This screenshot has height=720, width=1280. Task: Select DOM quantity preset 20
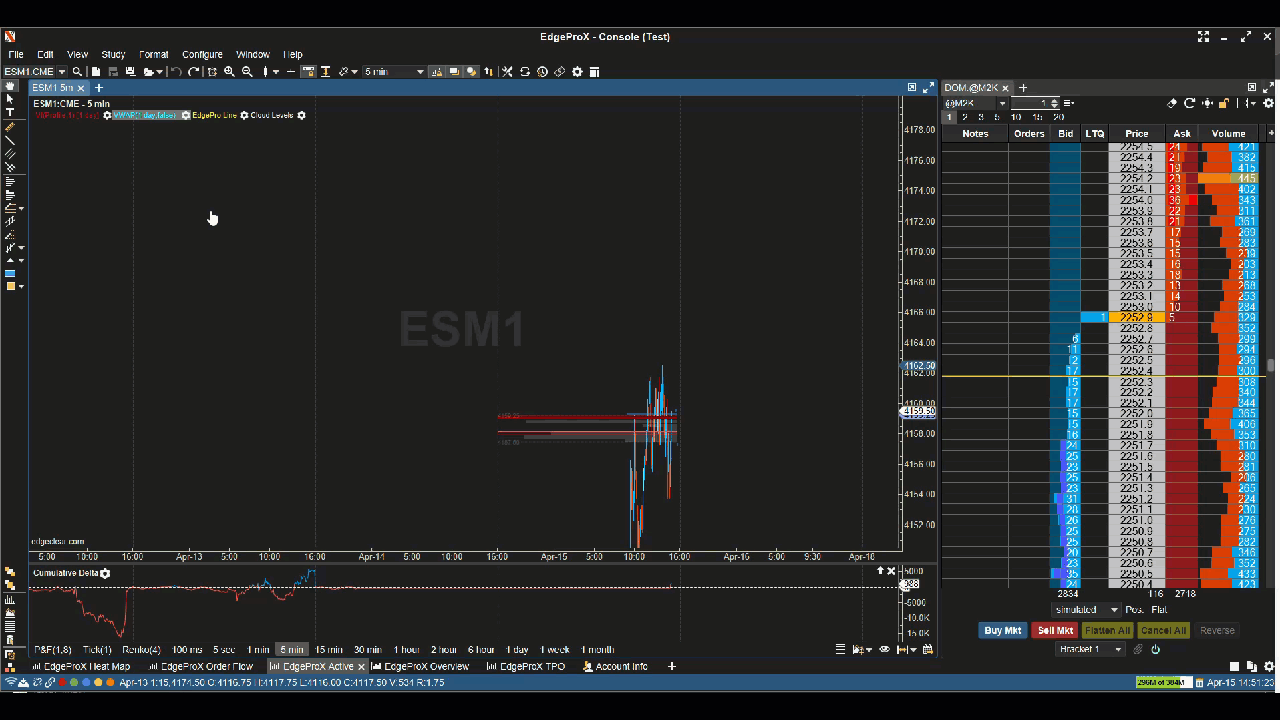tap(1058, 117)
